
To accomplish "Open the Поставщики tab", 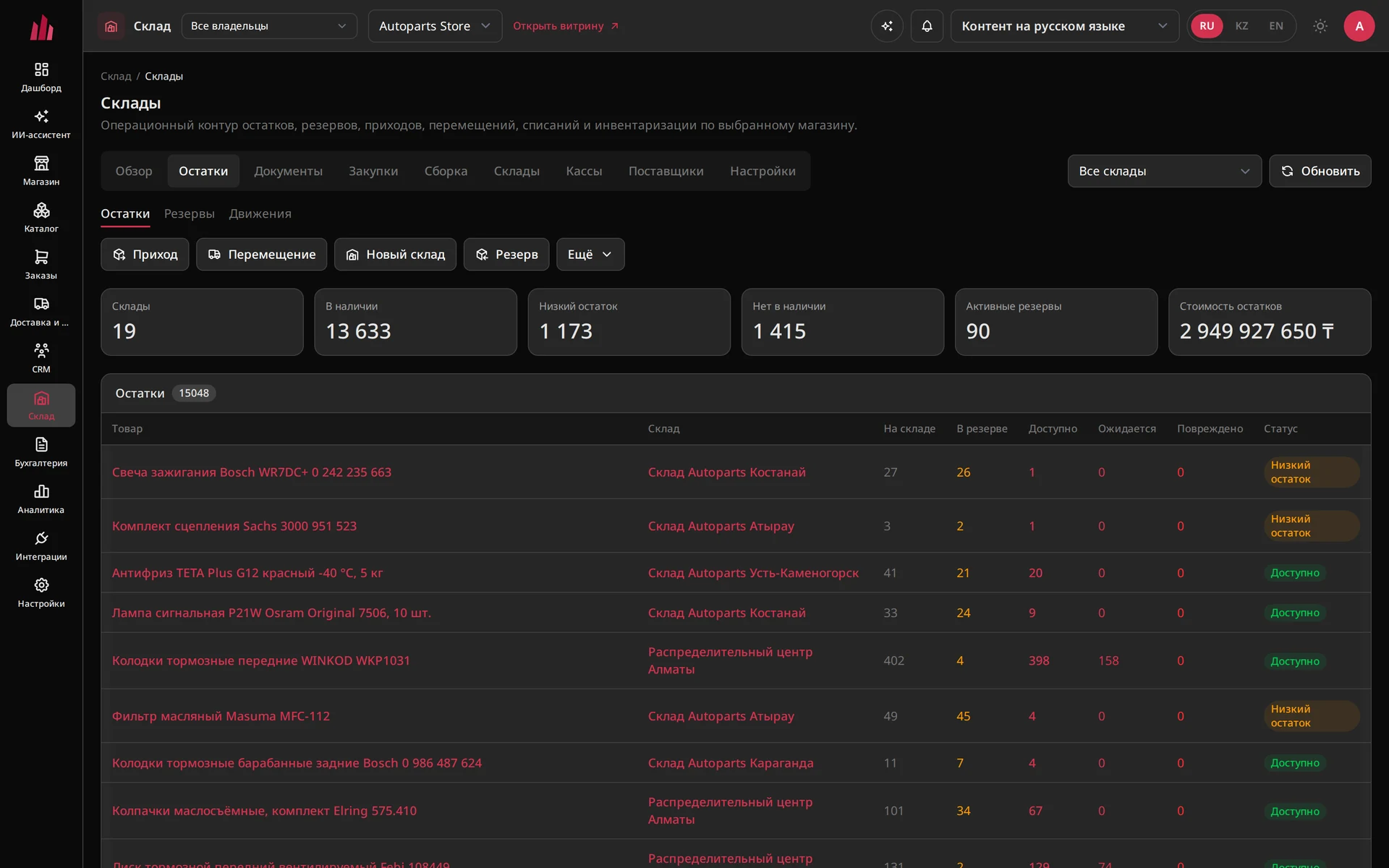I will click(x=666, y=171).
